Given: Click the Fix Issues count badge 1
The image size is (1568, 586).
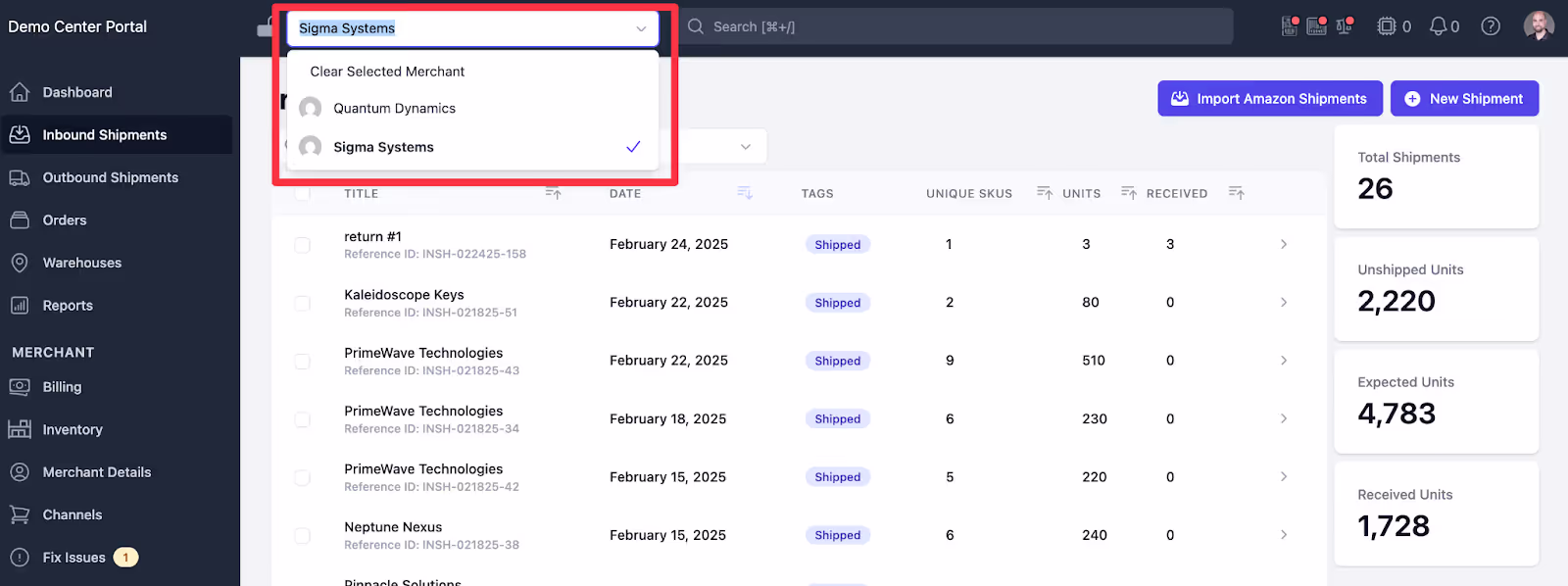Looking at the screenshot, I should (x=125, y=558).
